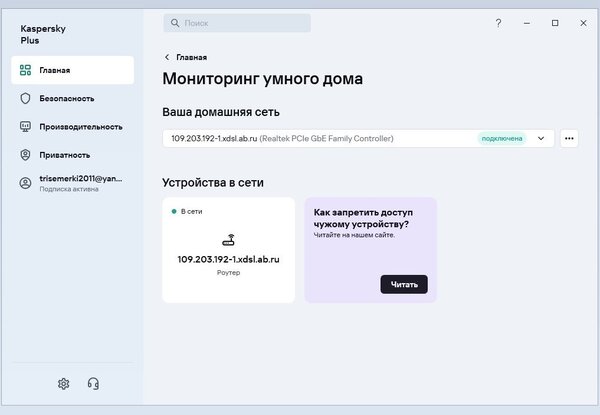Go back using the arrow before Главная
The width and height of the screenshot is (600, 415).
[x=167, y=57]
